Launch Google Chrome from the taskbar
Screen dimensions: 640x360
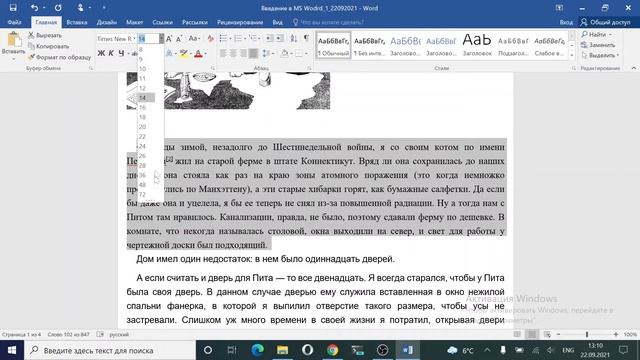click(332, 350)
